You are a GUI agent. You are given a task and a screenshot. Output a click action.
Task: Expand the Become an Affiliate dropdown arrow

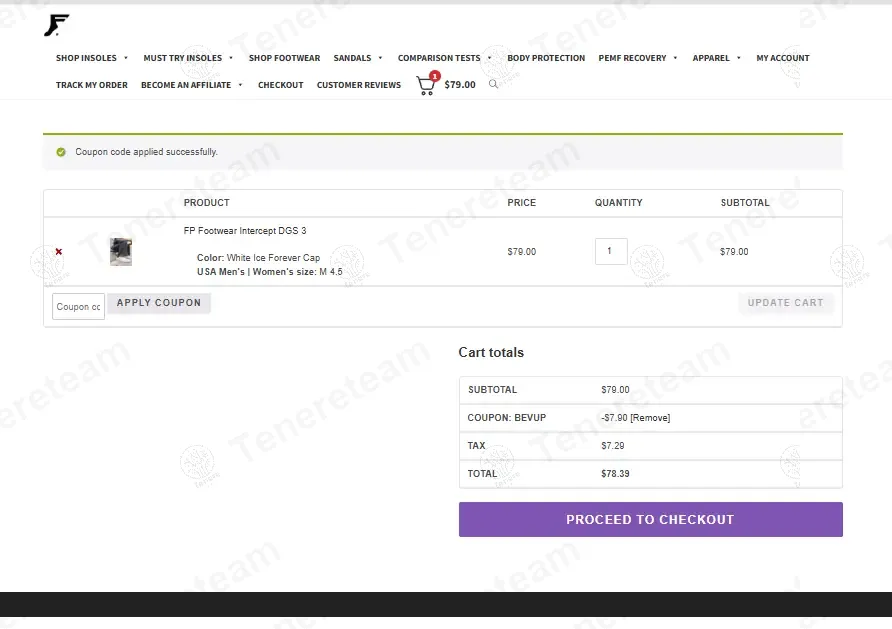(x=240, y=85)
